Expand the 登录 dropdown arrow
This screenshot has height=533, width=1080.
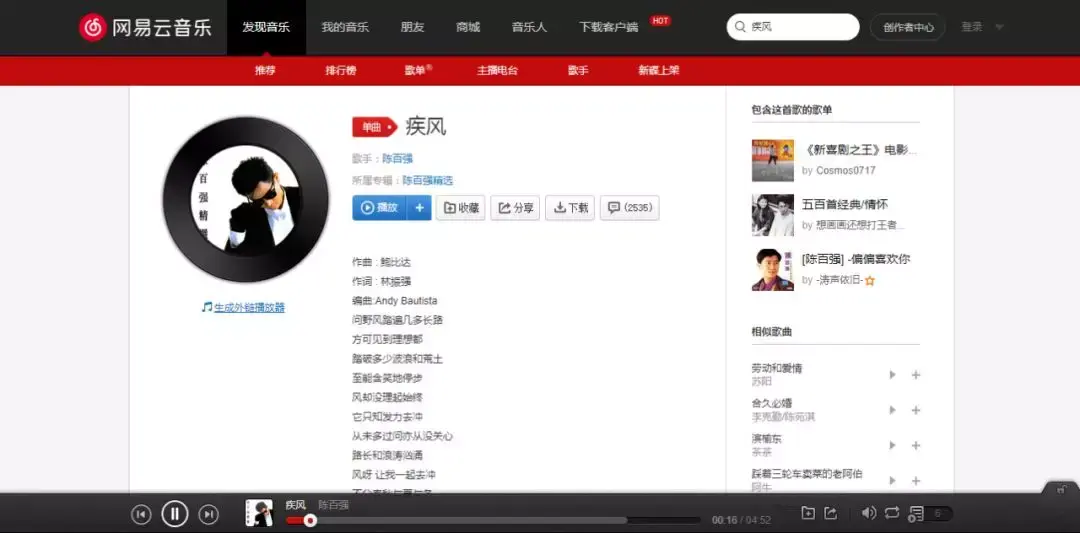point(999,28)
